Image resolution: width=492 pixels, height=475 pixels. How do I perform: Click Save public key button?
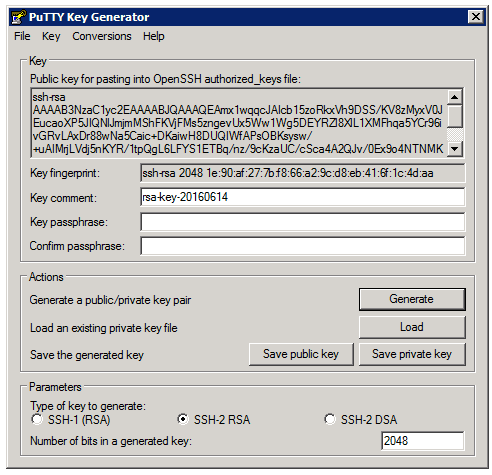click(x=301, y=354)
